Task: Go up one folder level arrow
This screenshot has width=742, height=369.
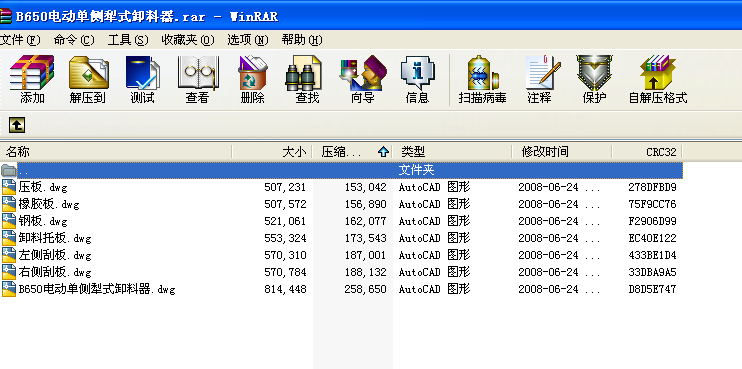Action: (x=17, y=125)
